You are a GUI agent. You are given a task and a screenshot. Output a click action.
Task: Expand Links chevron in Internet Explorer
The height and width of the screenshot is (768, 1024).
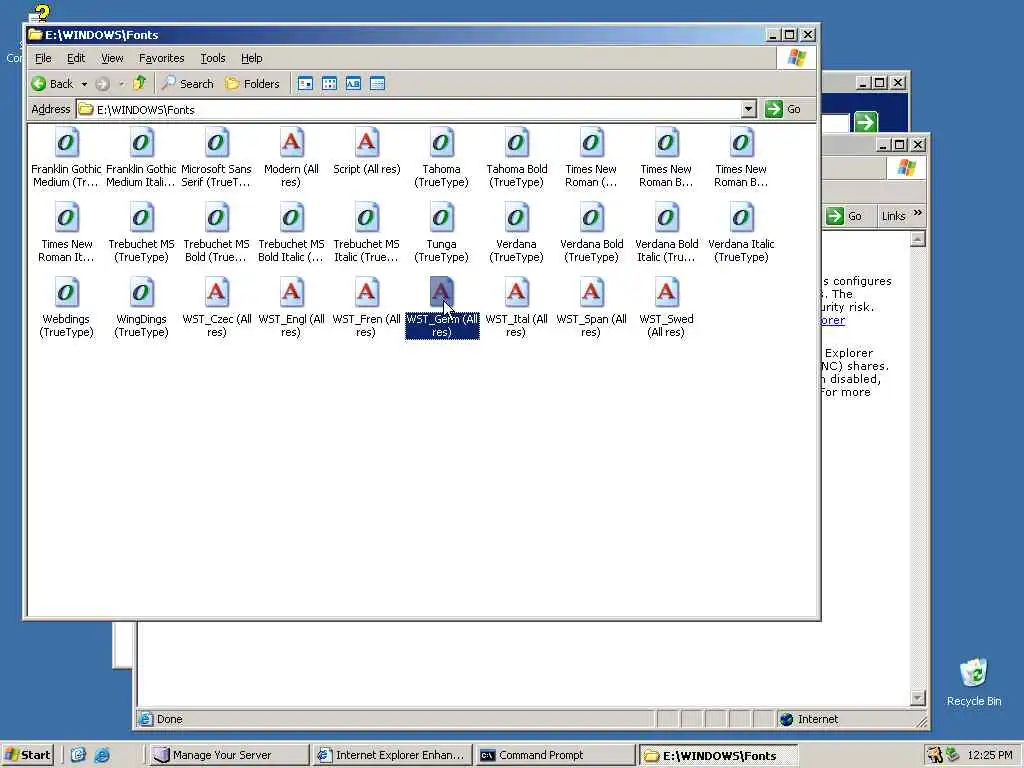(918, 213)
